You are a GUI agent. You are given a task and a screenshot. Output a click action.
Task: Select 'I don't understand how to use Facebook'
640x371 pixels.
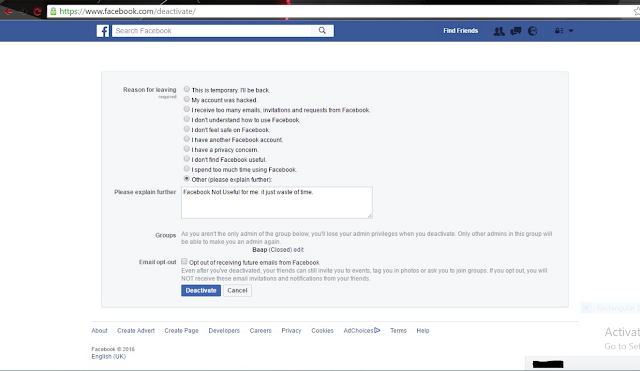pos(187,119)
